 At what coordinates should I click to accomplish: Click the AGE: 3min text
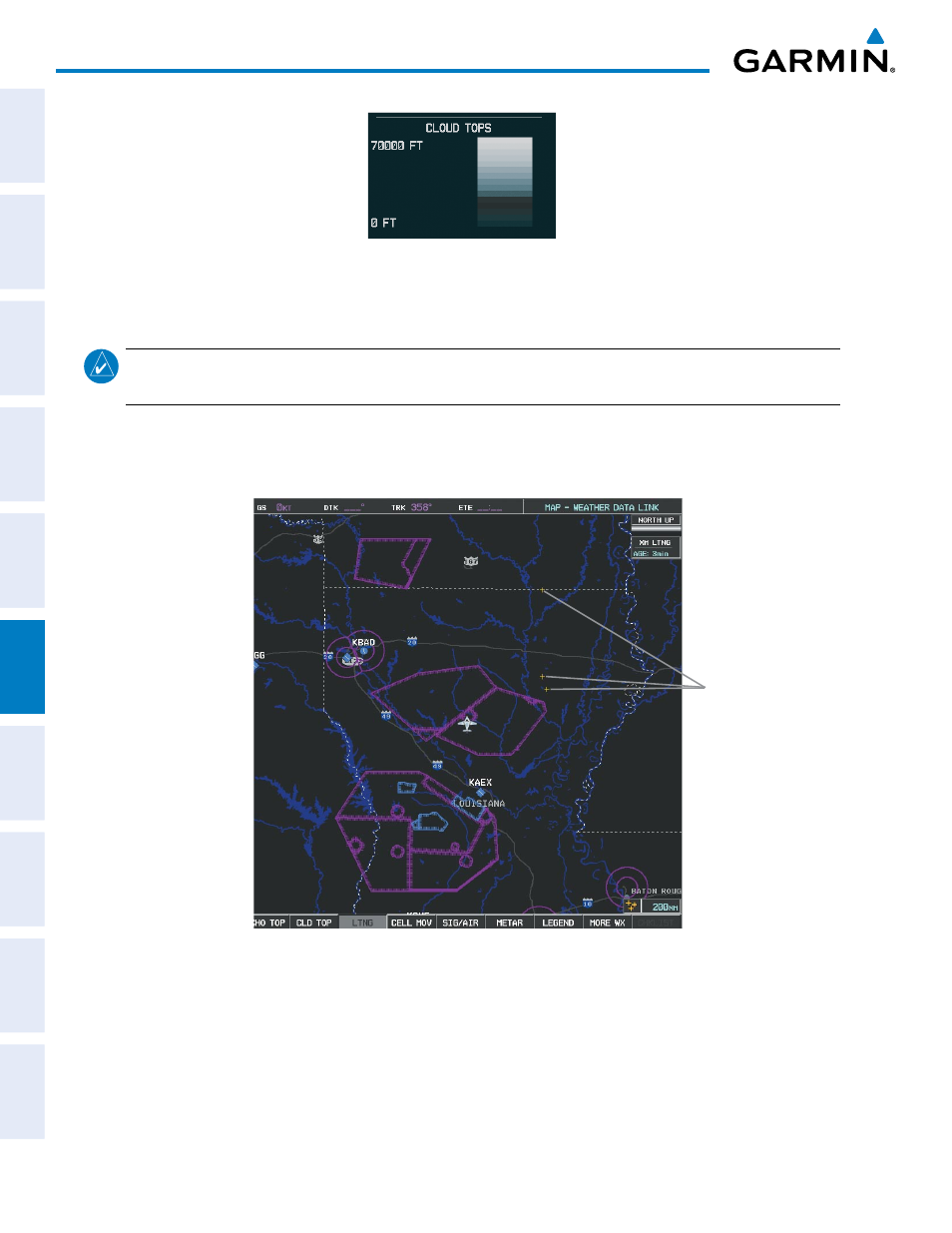pyautogui.click(x=651, y=553)
